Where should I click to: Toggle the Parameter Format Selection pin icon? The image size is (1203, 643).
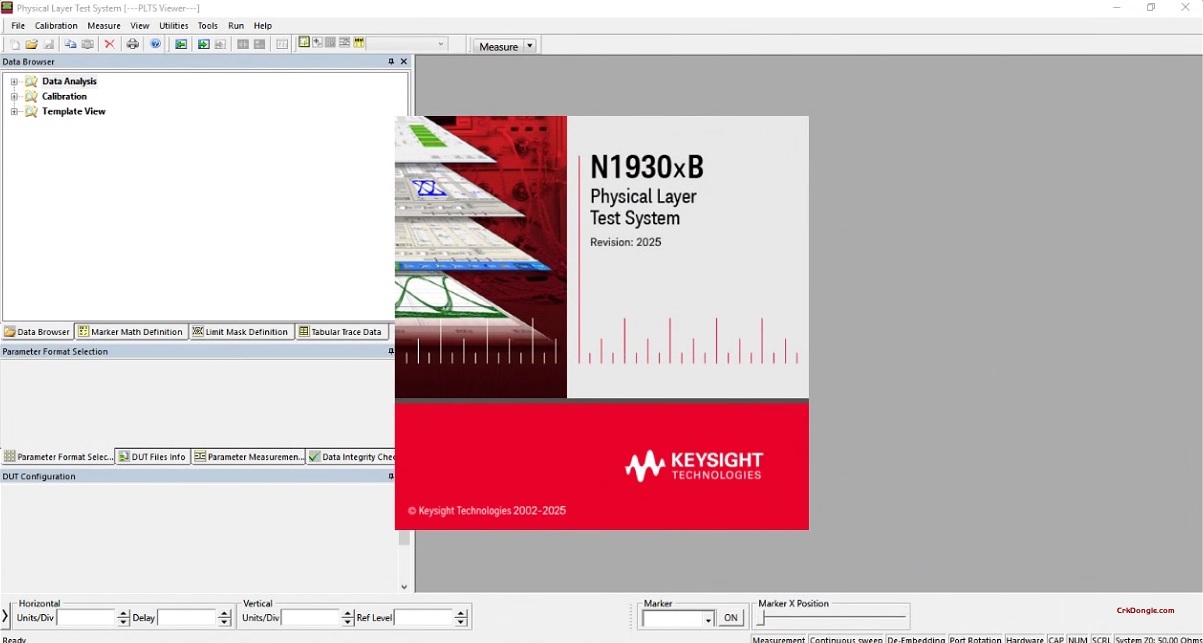391,351
